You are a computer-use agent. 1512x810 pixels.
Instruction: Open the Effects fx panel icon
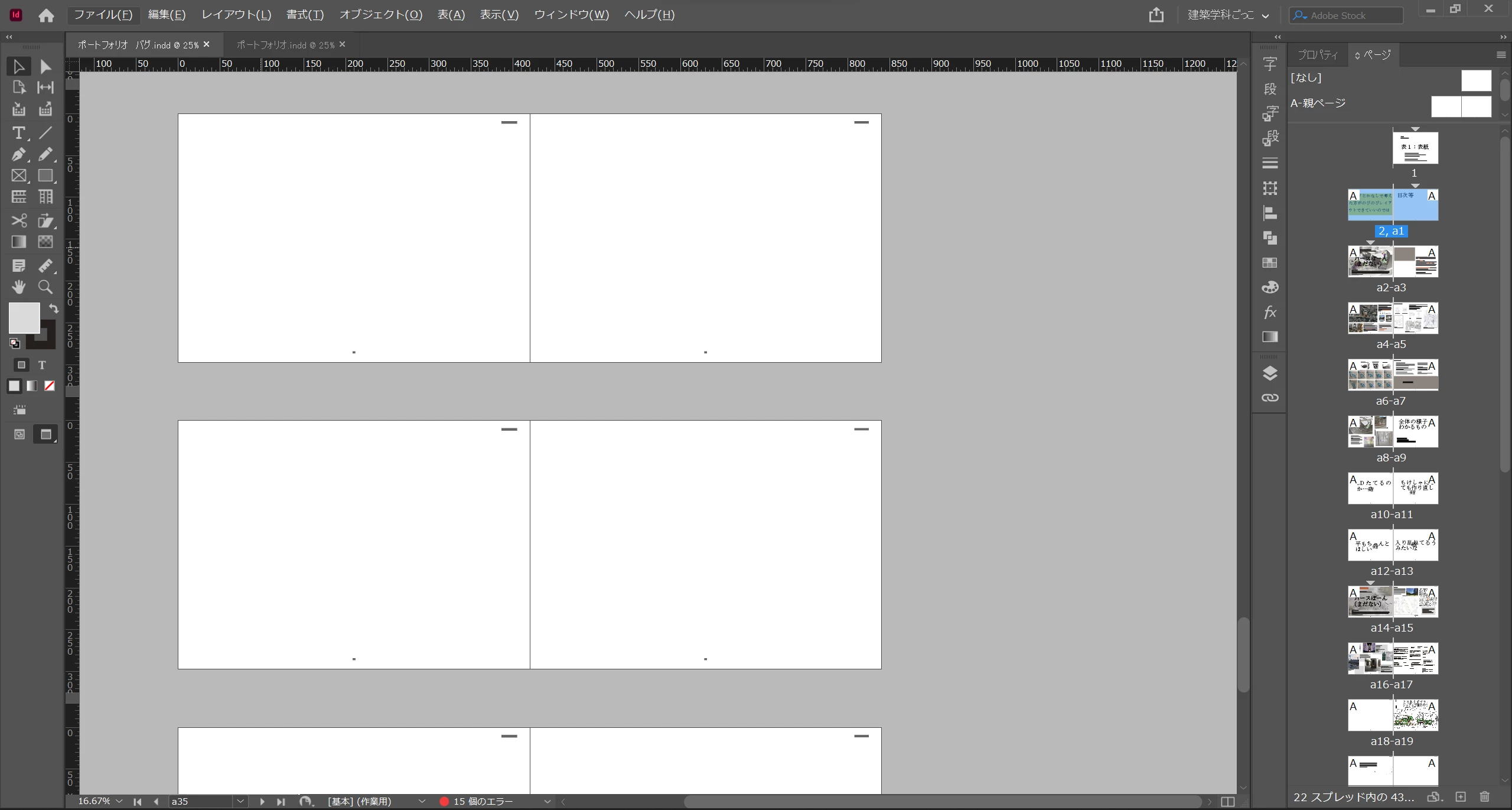coord(1270,312)
